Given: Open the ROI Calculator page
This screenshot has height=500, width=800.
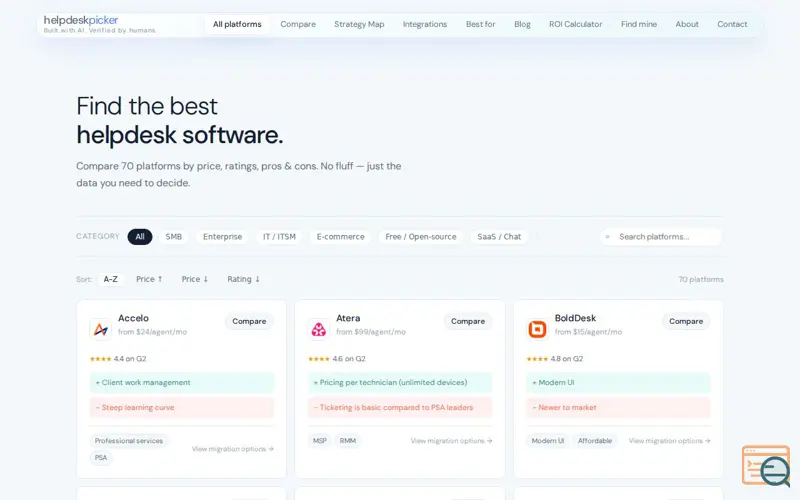Looking at the screenshot, I should [x=576, y=24].
